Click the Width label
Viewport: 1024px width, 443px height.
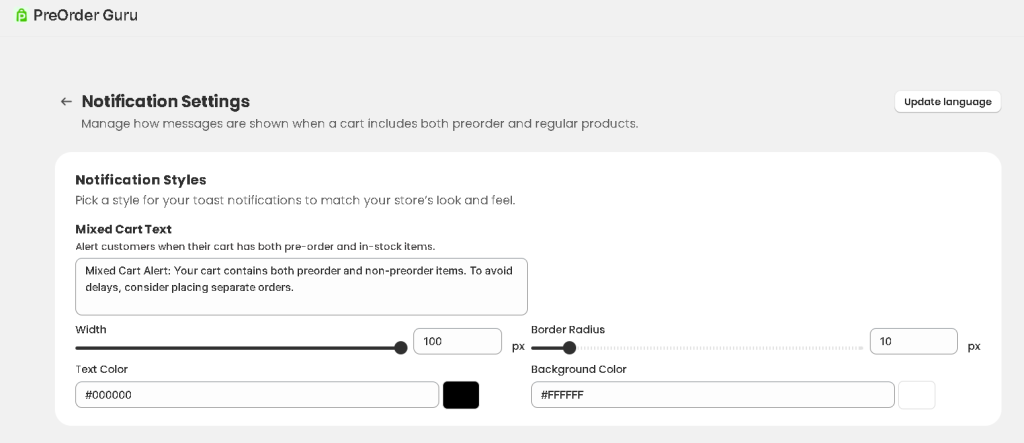91,329
